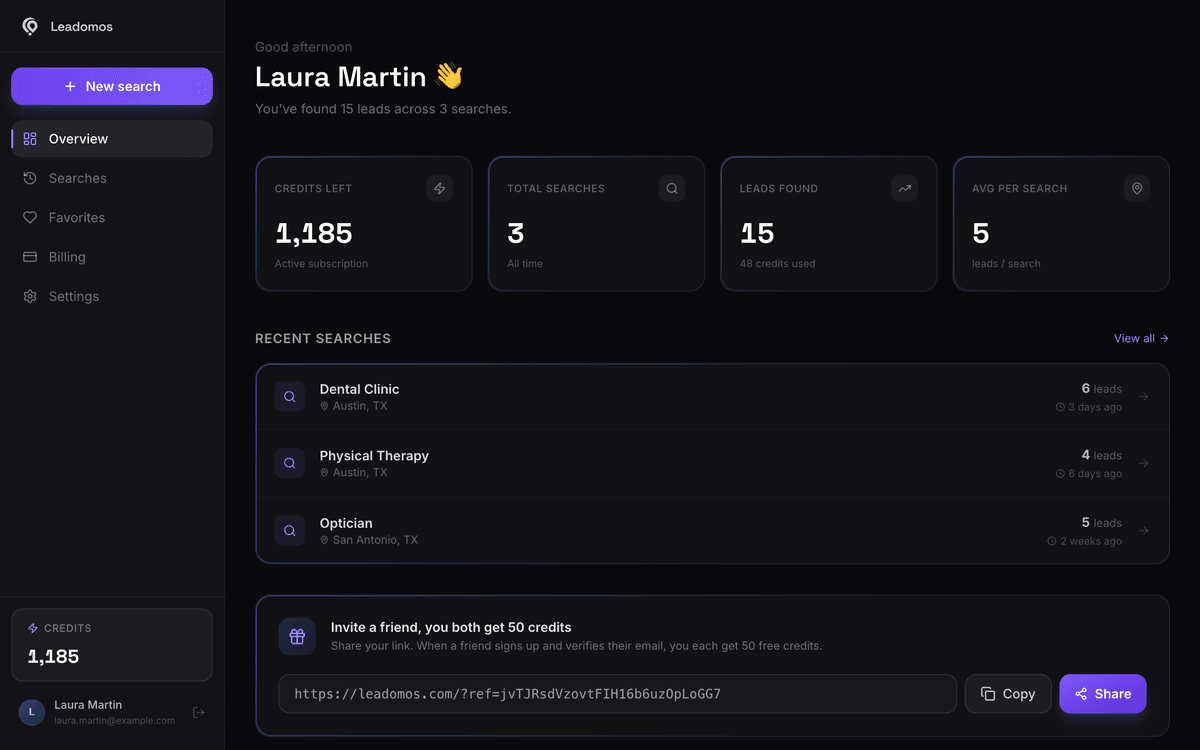Click the Dental Clinic search title
The image size is (1200, 750).
(359, 389)
